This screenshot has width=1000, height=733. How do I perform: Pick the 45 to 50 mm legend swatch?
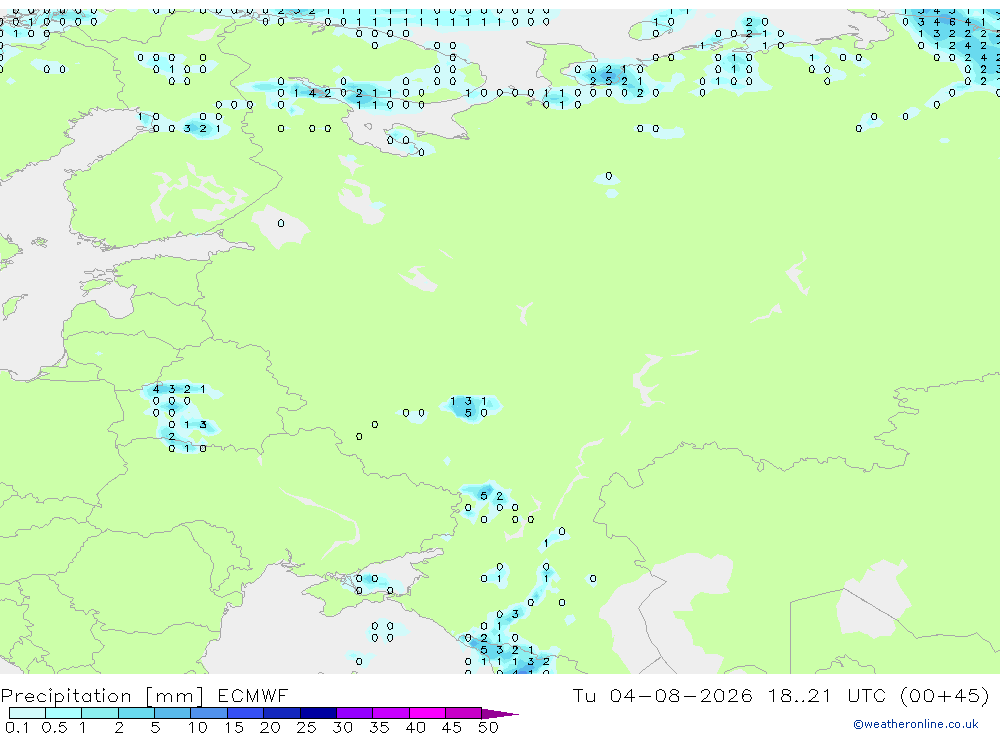pos(464,713)
